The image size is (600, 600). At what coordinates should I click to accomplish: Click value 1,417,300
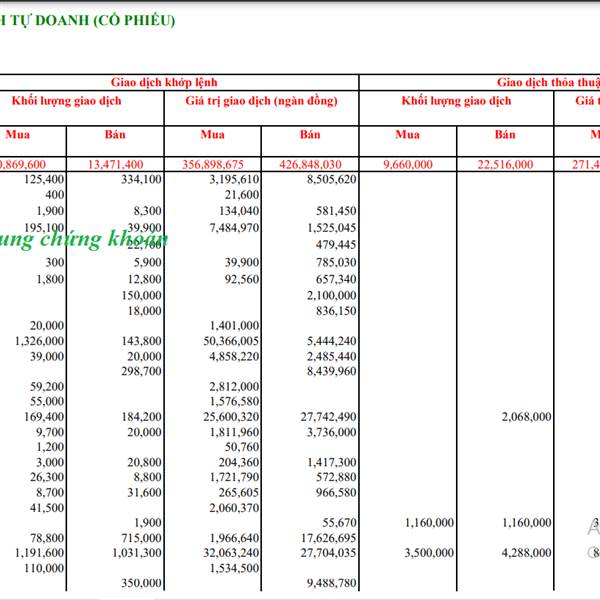(x=332, y=462)
